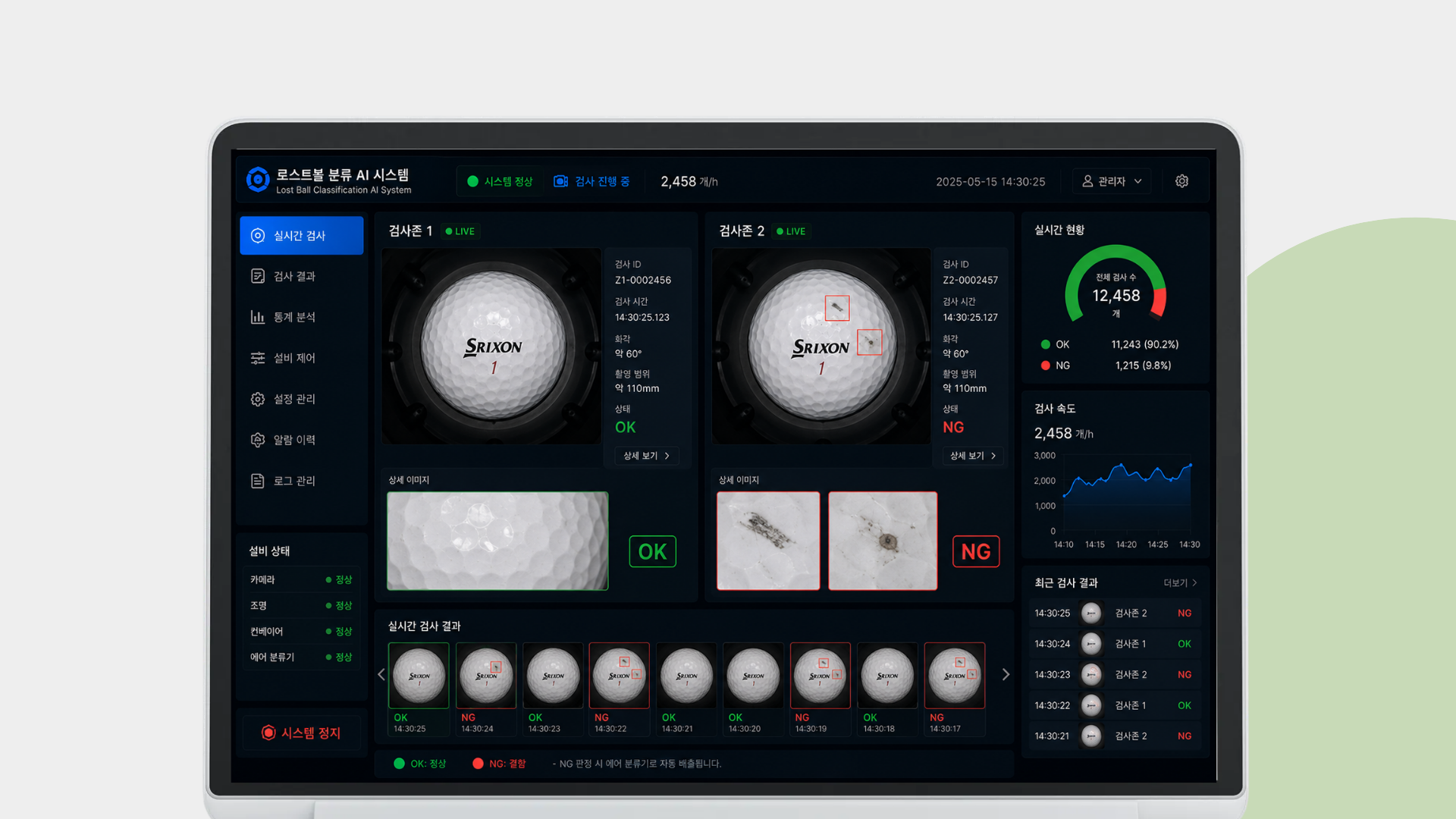Expand 상세 보기 for inspection Z2-0002457

pyautogui.click(x=973, y=456)
